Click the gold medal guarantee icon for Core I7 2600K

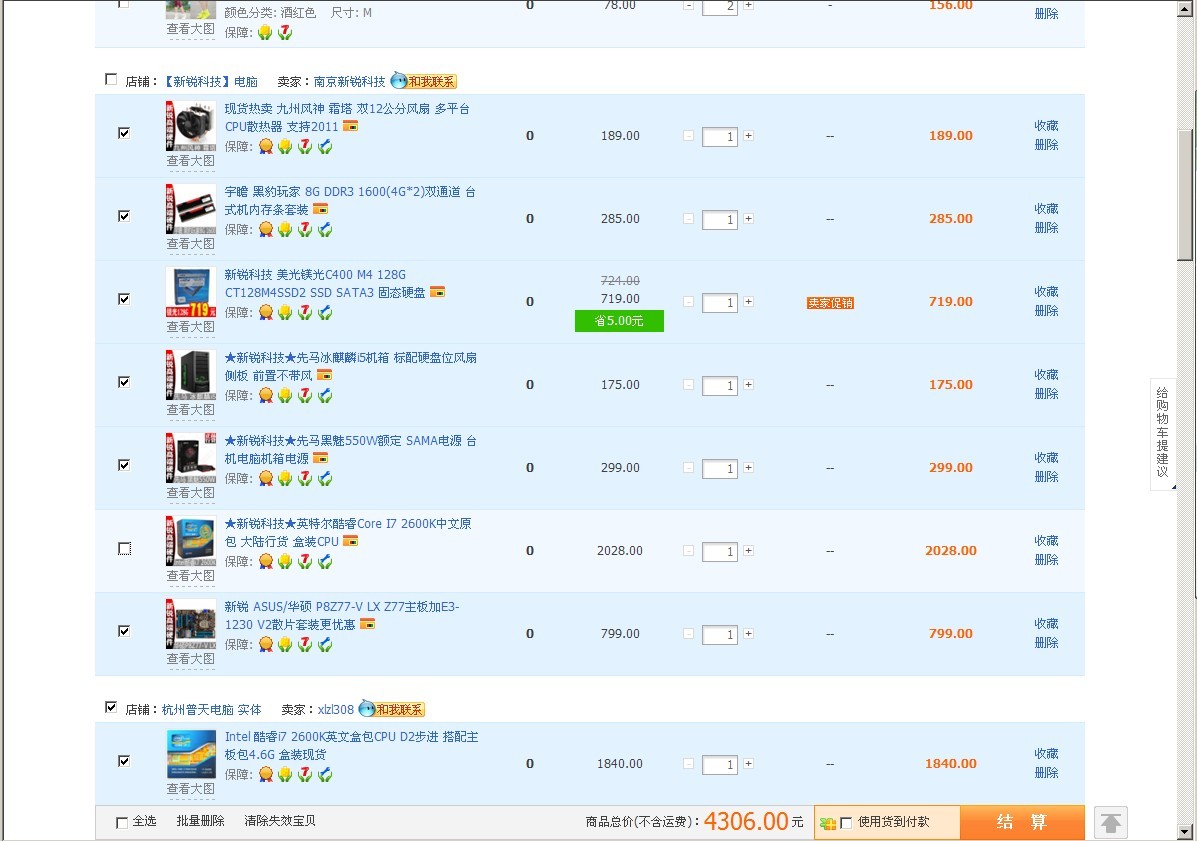266,562
